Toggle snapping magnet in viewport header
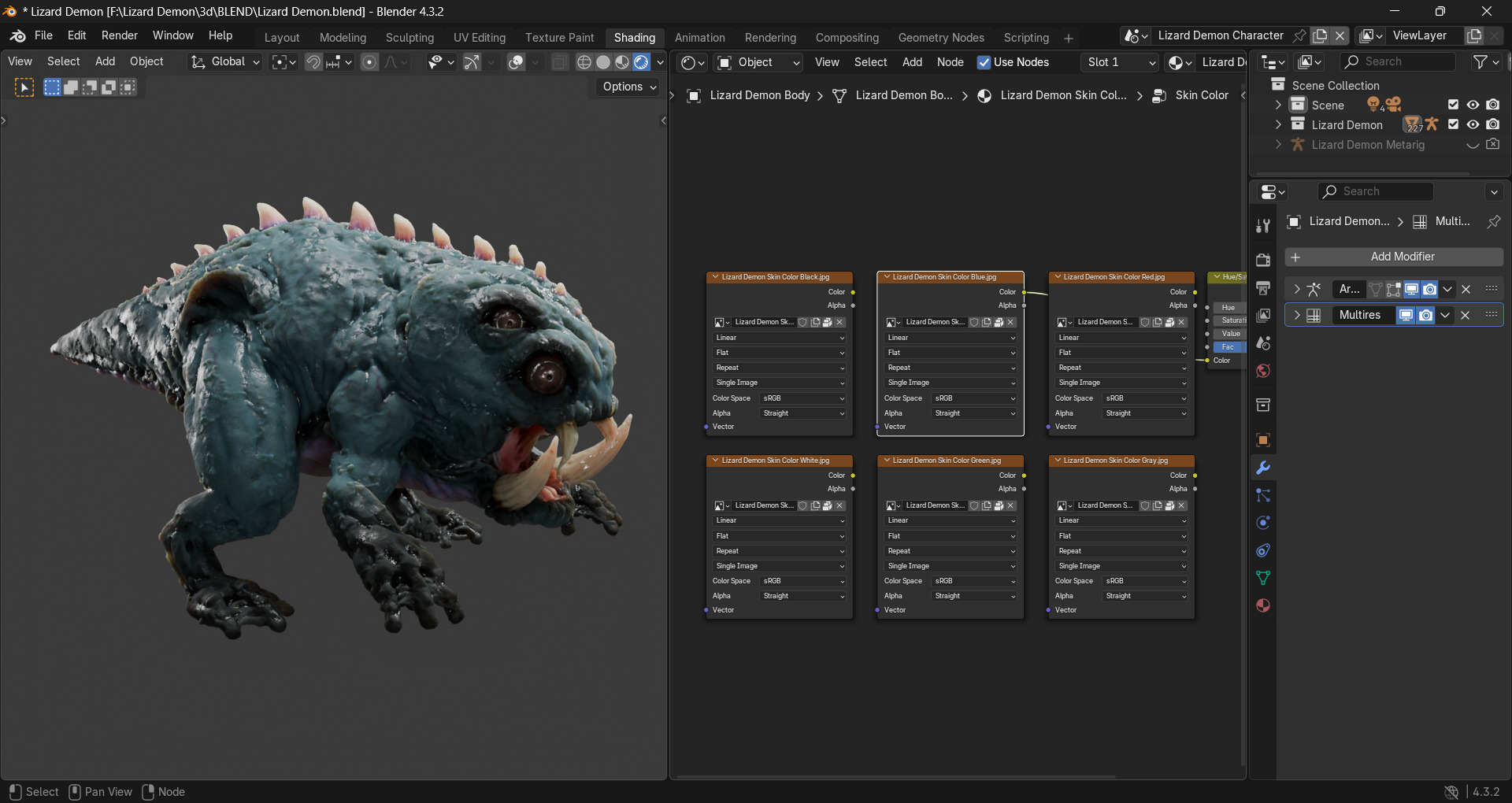 click(x=313, y=62)
